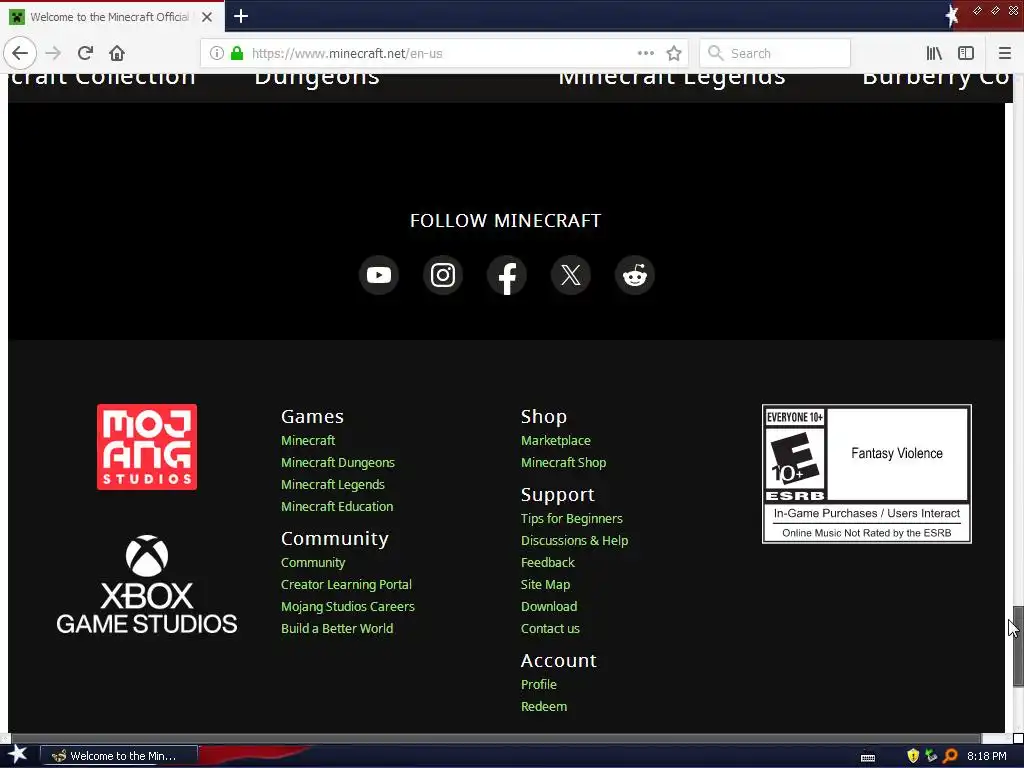The height and width of the screenshot is (768, 1024).
Task: Click the URL address field
Action: [x=443, y=54]
